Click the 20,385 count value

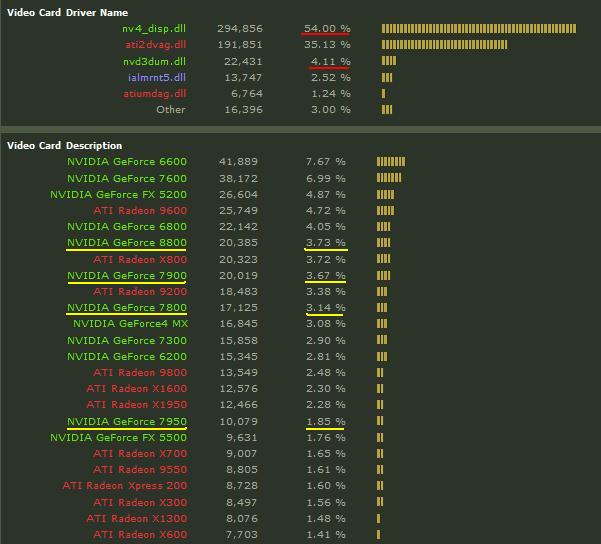pyautogui.click(x=238, y=243)
